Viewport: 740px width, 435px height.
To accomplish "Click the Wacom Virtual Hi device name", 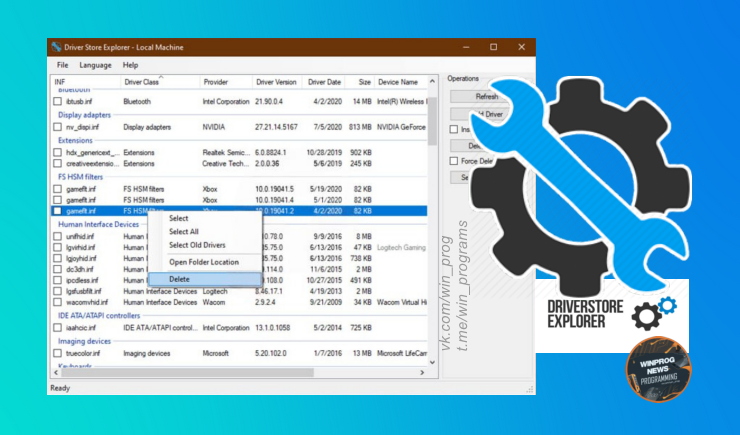I will (402, 302).
